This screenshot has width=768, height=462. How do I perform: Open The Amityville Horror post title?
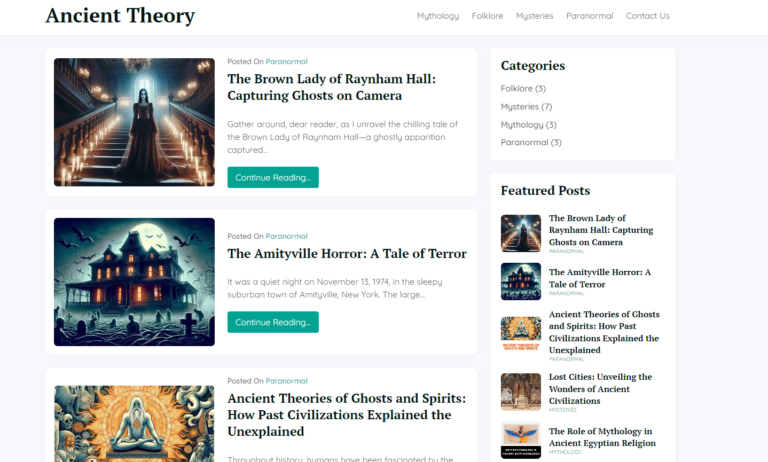click(x=347, y=254)
